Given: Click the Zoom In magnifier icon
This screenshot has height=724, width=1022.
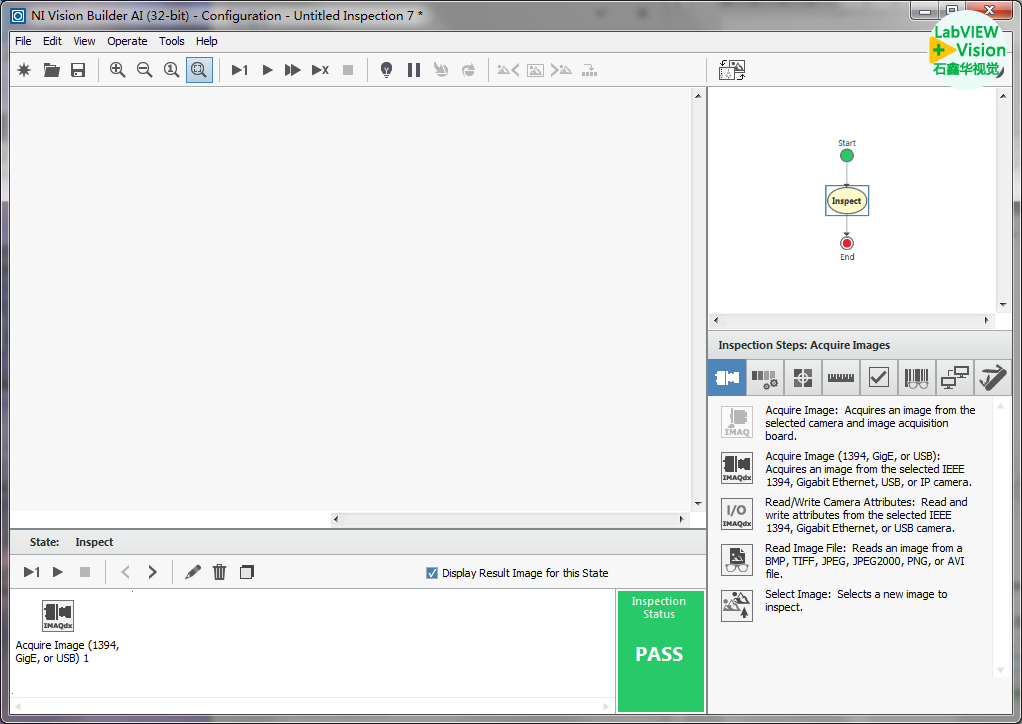Looking at the screenshot, I should [x=118, y=70].
